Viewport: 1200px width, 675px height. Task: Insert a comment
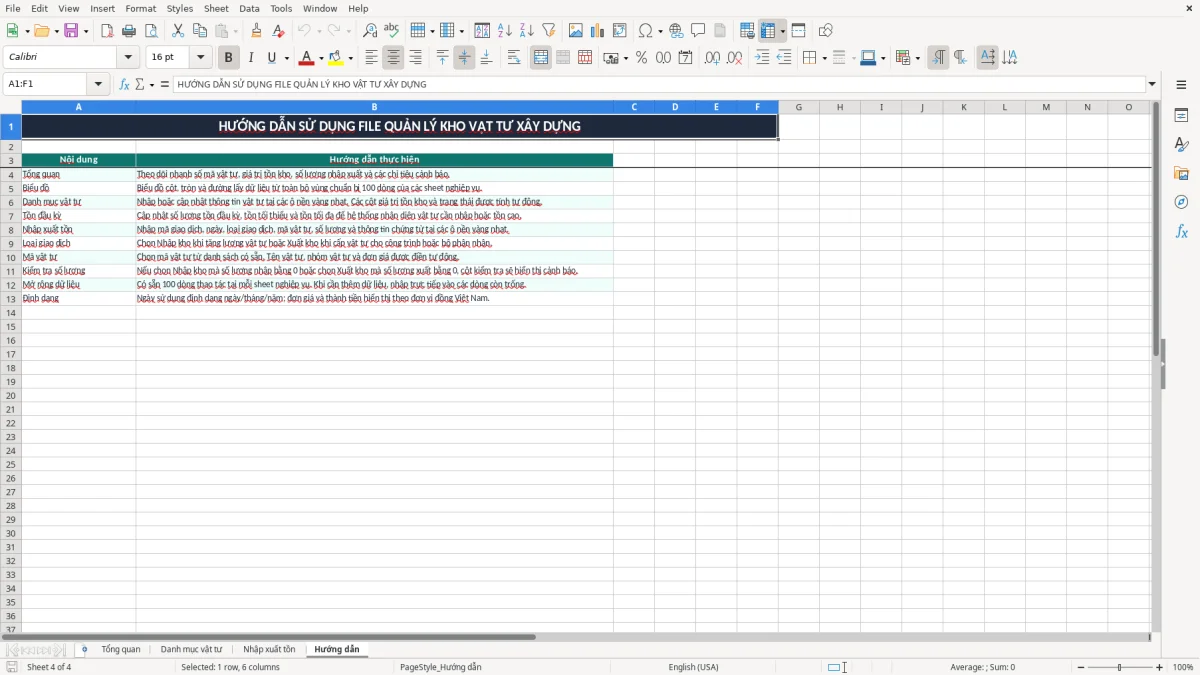click(698, 31)
